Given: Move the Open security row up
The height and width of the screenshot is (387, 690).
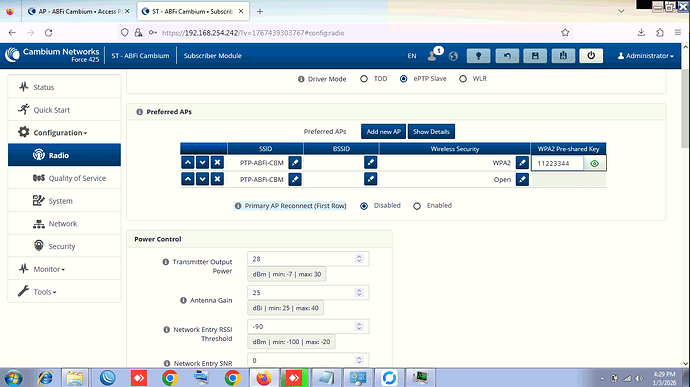Looking at the screenshot, I should point(188,179).
